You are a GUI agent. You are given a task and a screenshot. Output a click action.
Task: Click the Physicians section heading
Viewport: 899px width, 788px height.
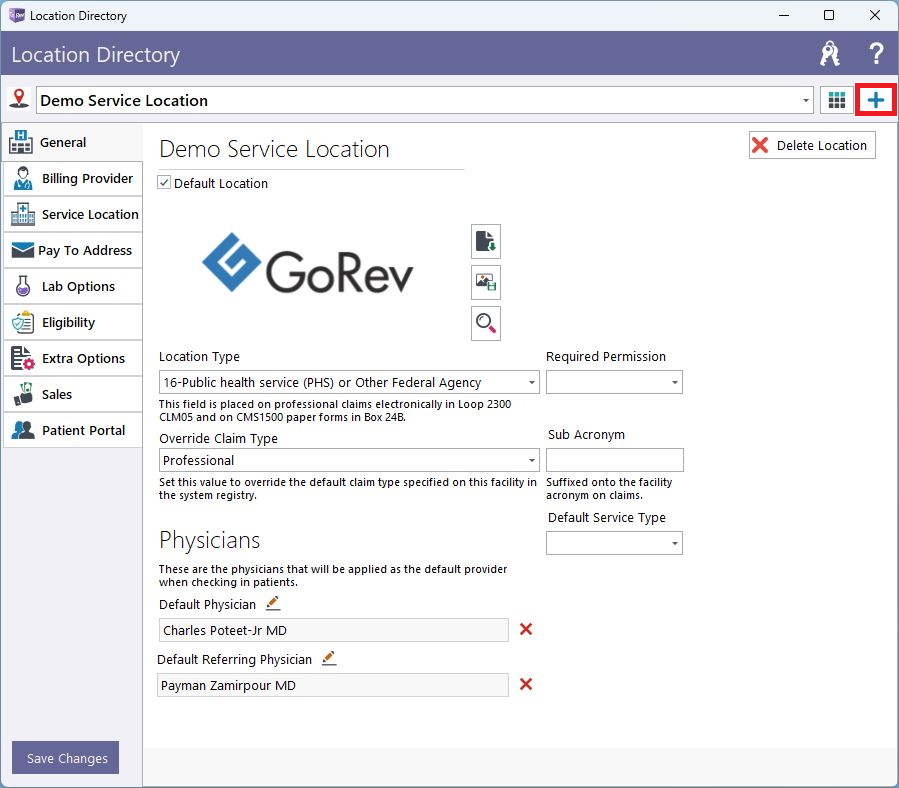pyautogui.click(x=209, y=540)
